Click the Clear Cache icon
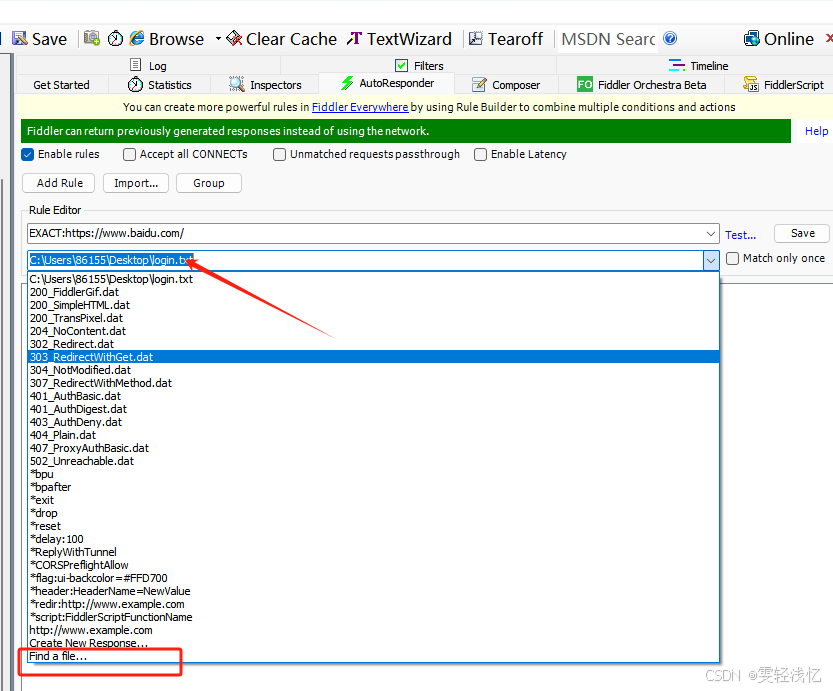 [x=234, y=38]
